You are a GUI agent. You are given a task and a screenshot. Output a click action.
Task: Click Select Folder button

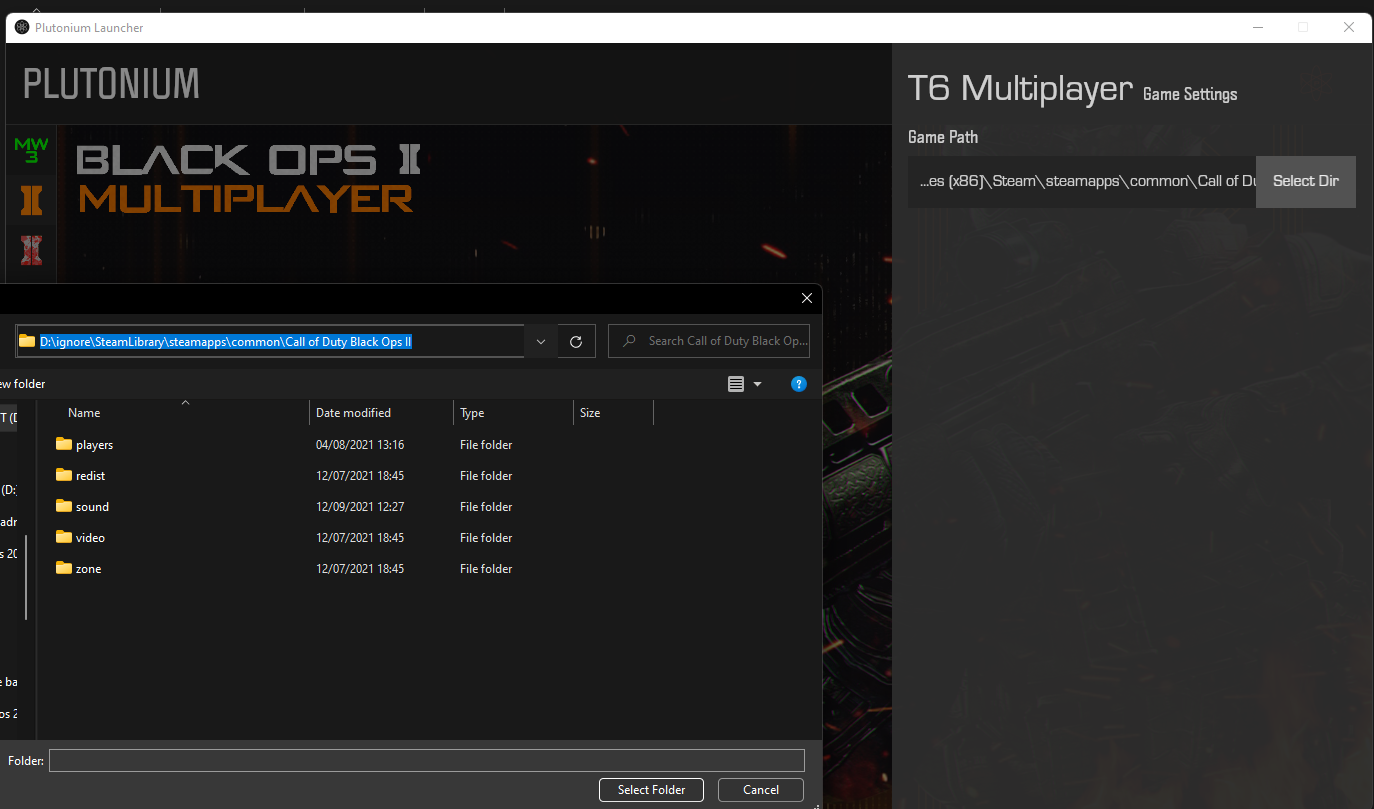point(651,790)
